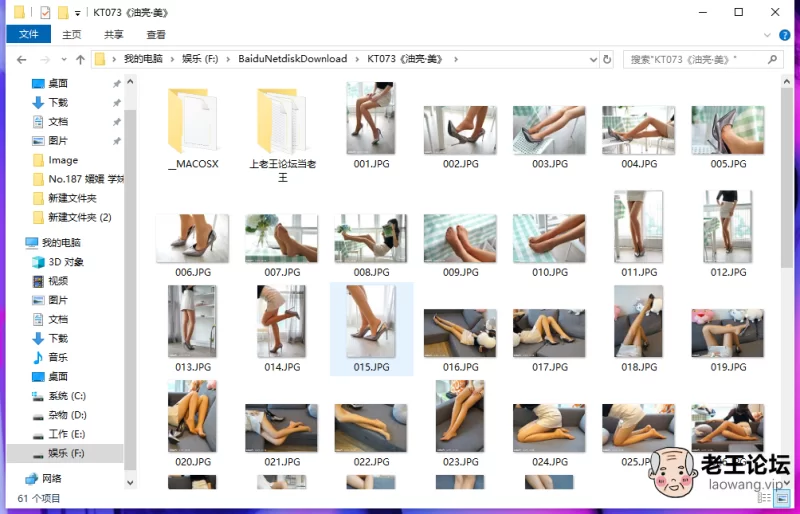Select the 019.JPG thumbnail
This screenshot has width=800, height=514.
[x=728, y=333]
